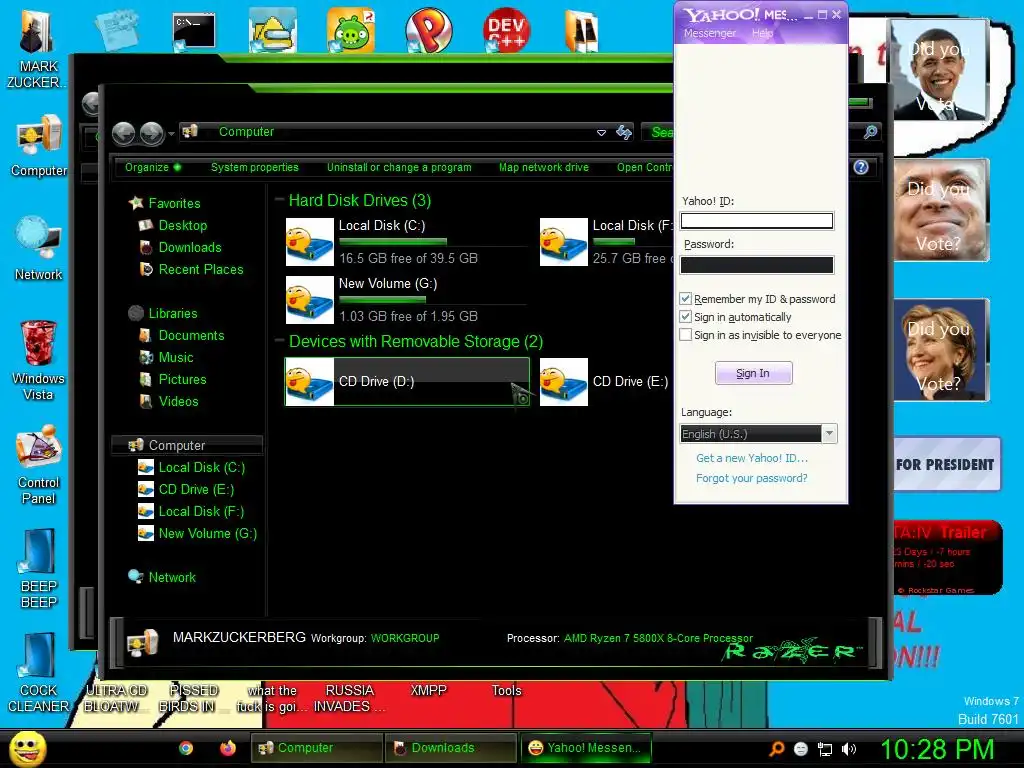Click Uninstall or change a program
The height and width of the screenshot is (768, 1024).
click(x=399, y=167)
